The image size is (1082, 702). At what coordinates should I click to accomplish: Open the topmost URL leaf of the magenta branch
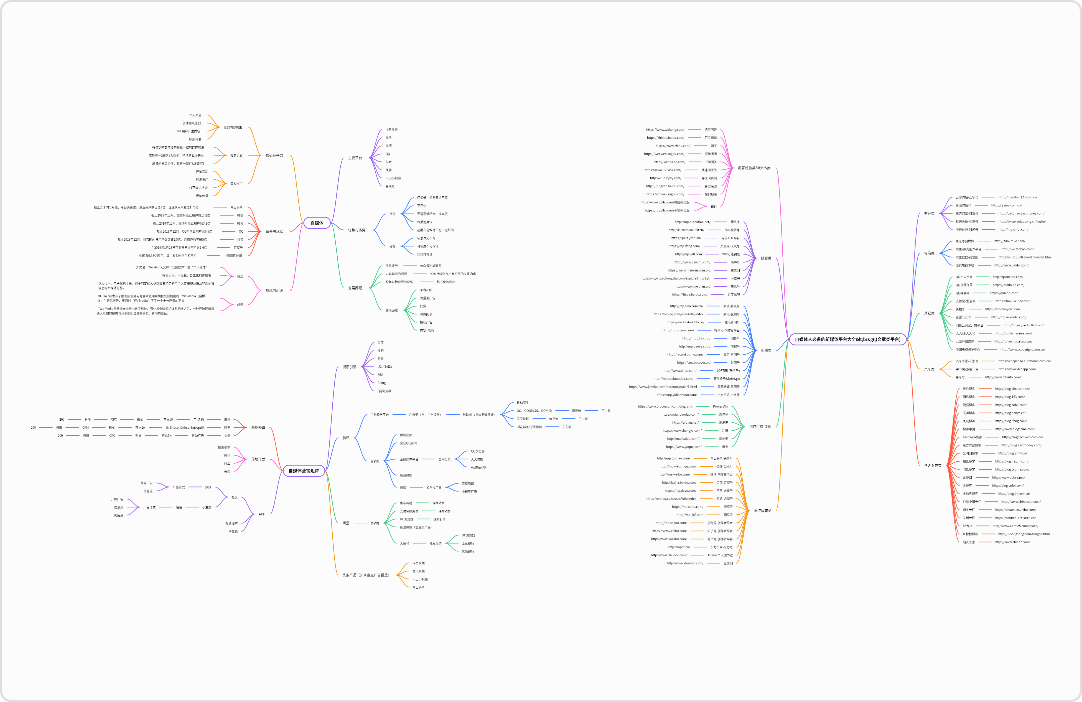click(665, 130)
